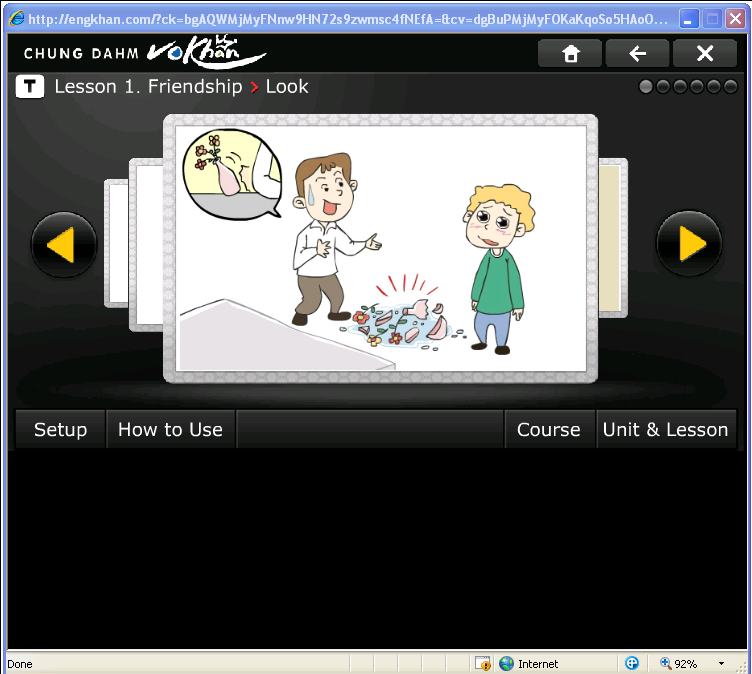This screenshot has height=674, width=752.
Task: Click the Internet Explorer page icon in title bar
Action: [x=16, y=19]
